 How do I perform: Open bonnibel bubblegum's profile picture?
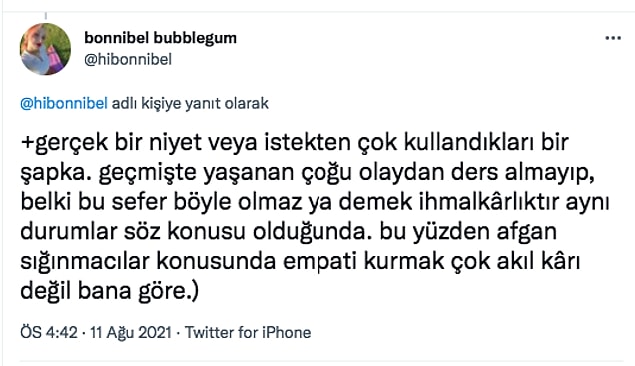45,49
